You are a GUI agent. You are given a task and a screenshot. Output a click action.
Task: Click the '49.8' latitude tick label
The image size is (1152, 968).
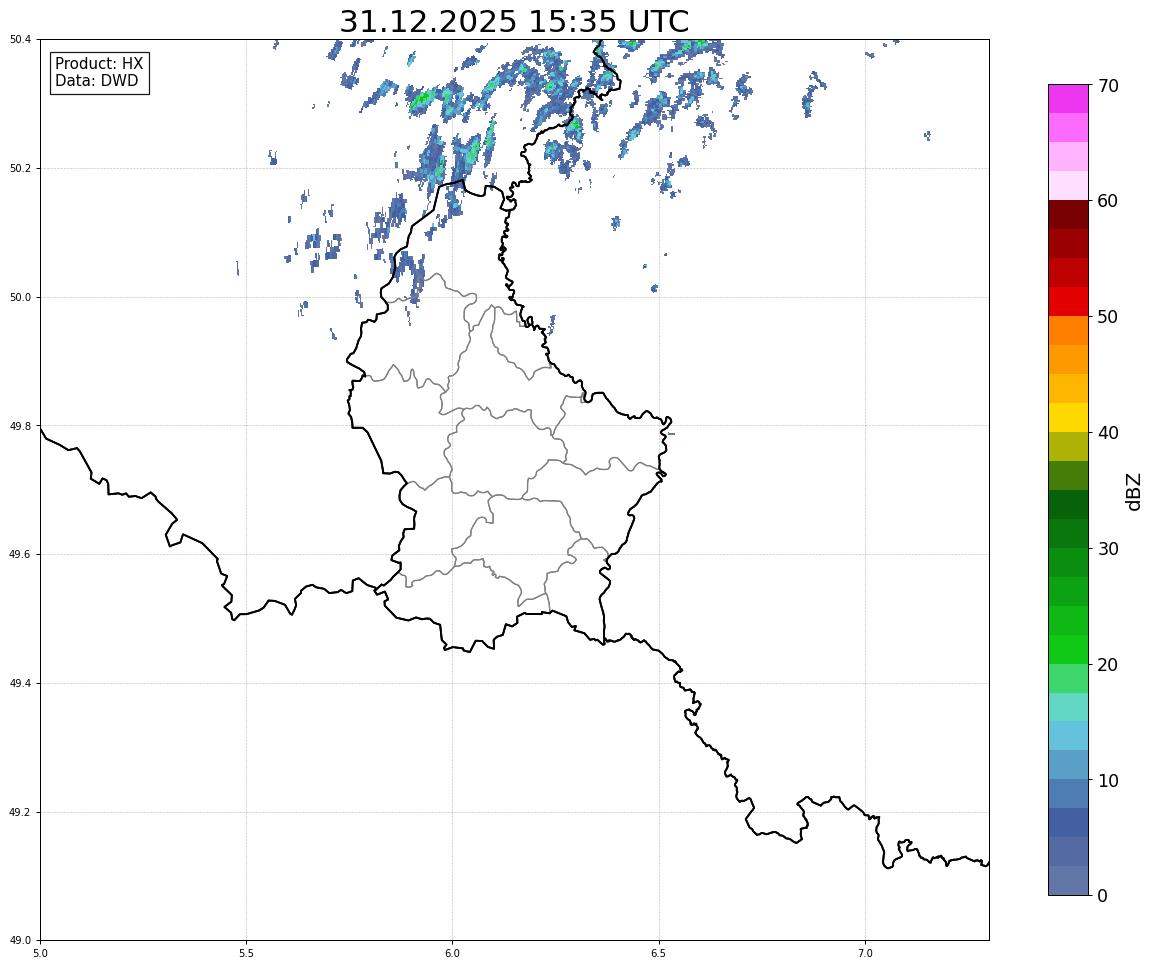point(20,426)
